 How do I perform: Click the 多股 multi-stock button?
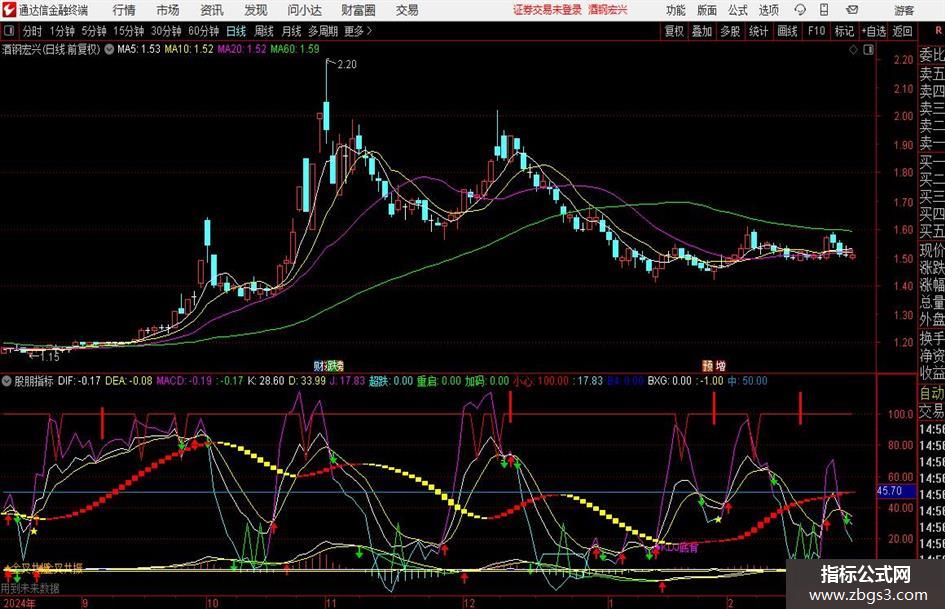(730, 31)
